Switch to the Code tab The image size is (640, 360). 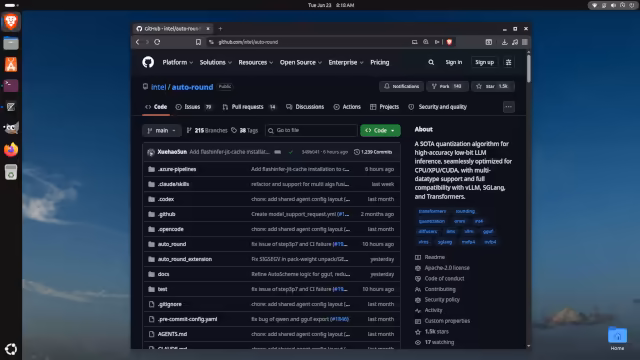[156, 107]
